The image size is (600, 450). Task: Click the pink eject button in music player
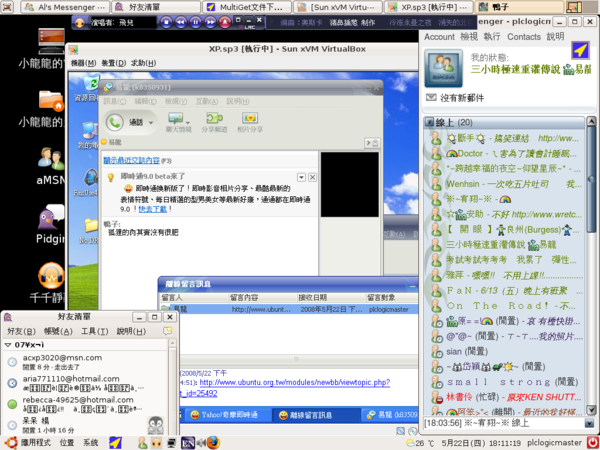tap(225, 22)
